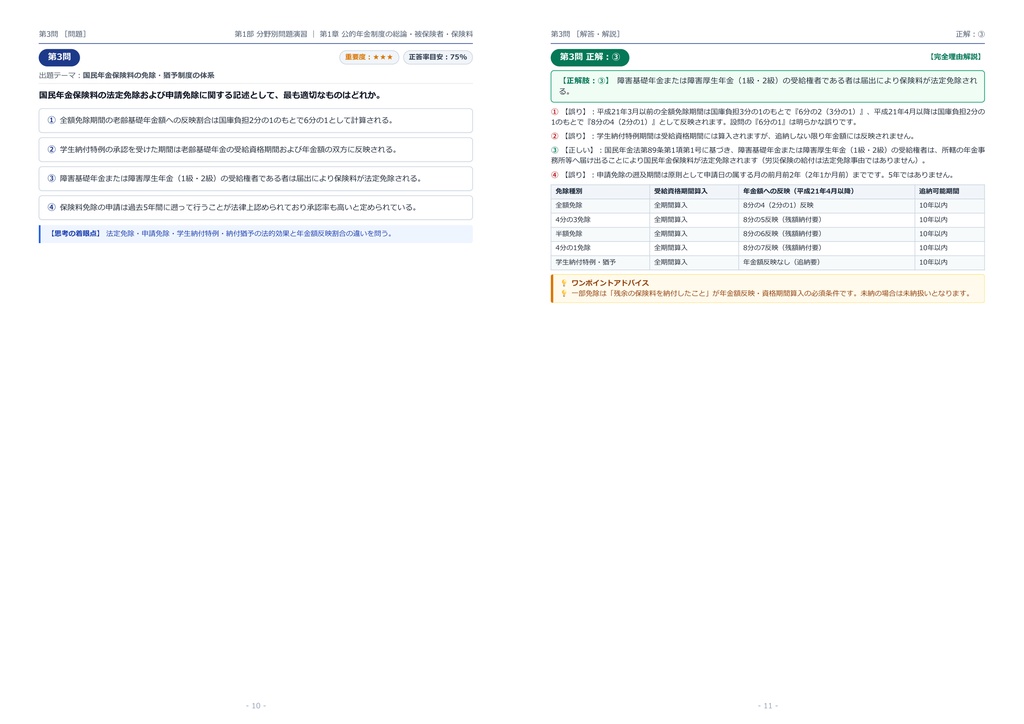Click the circled ④ marker of the fourth answer choice
Screen dimensions: 1024x724
(52, 208)
